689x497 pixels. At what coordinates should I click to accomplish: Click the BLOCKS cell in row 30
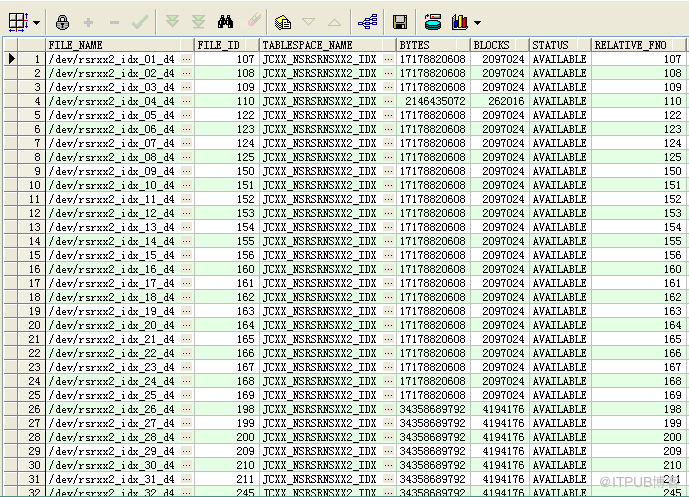[500, 465]
